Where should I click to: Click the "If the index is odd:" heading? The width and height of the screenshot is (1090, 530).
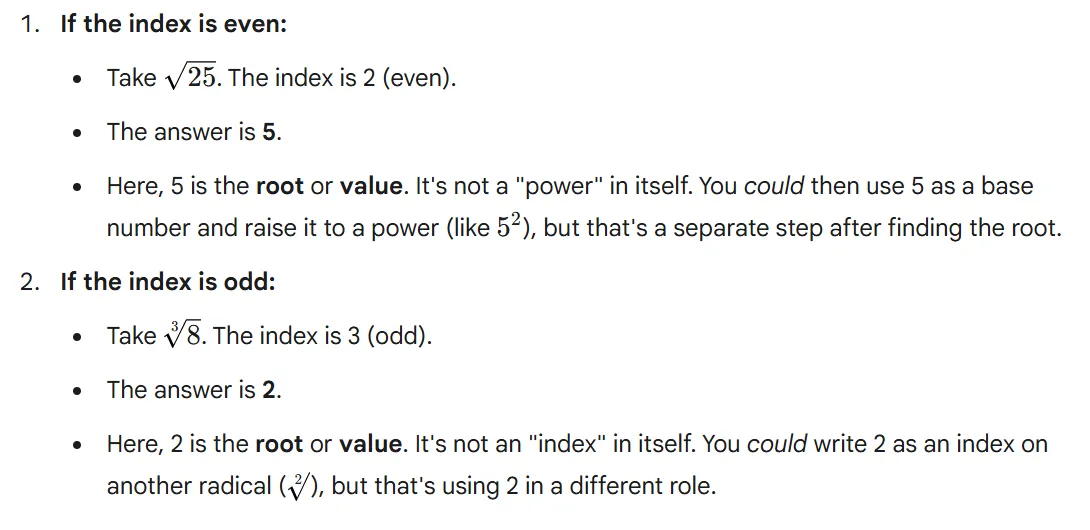pos(167,282)
